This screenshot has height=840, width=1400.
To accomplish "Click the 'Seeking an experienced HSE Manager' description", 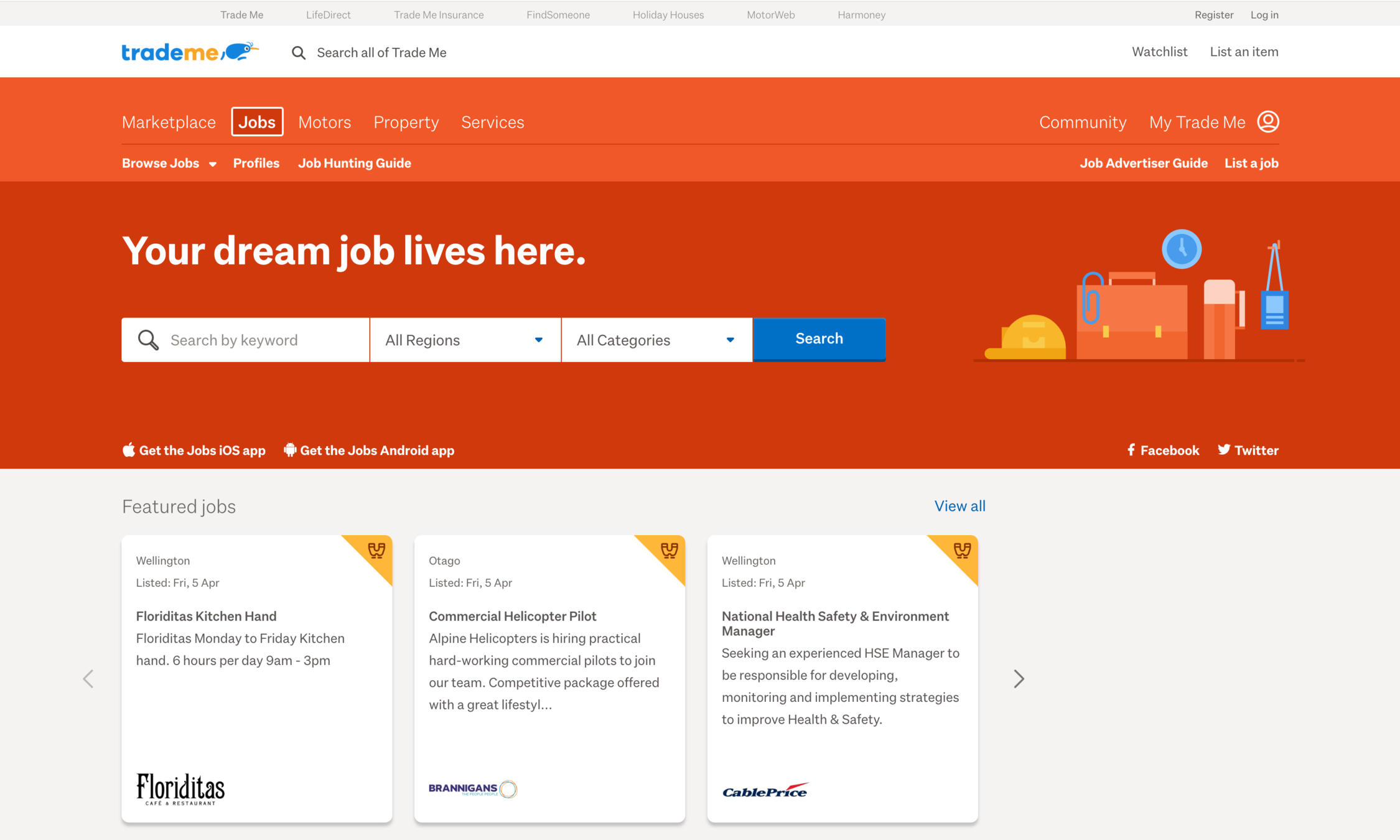I will [841, 686].
